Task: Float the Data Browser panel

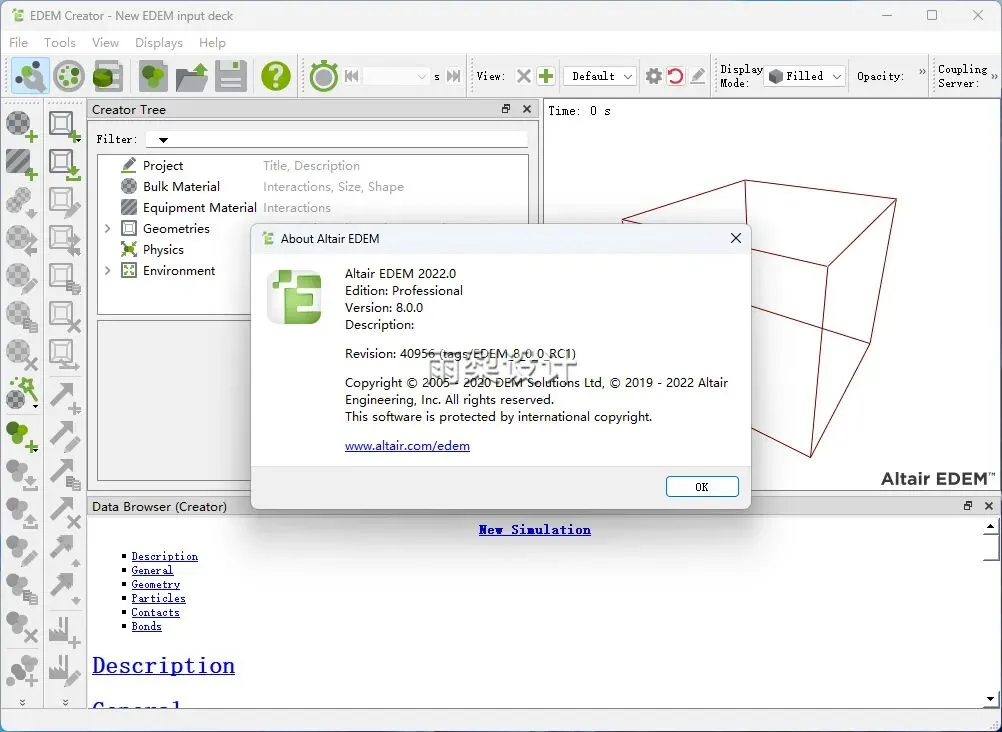Action: tap(968, 506)
